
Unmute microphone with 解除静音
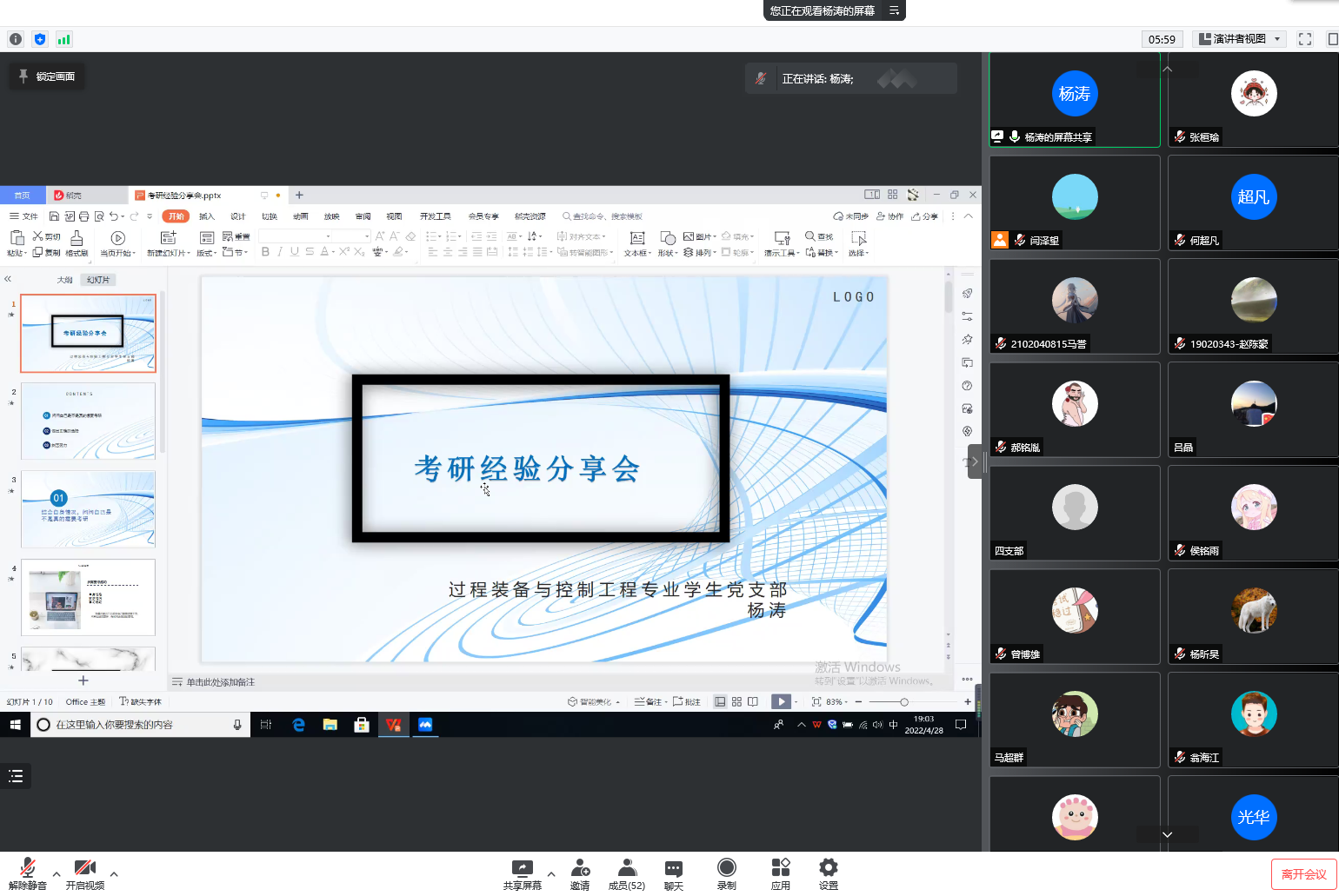point(28,869)
